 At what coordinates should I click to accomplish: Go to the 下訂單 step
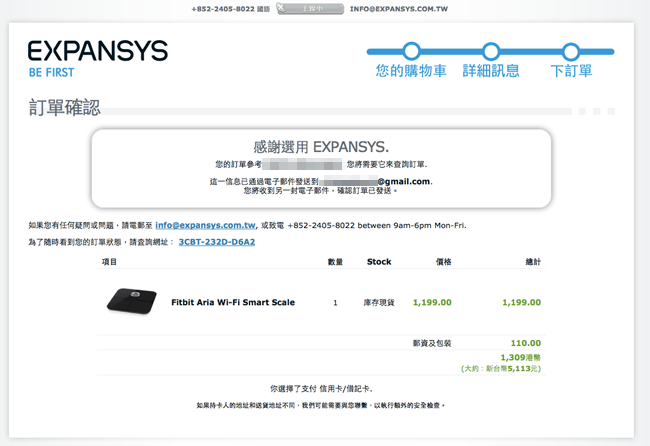[571, 70]
